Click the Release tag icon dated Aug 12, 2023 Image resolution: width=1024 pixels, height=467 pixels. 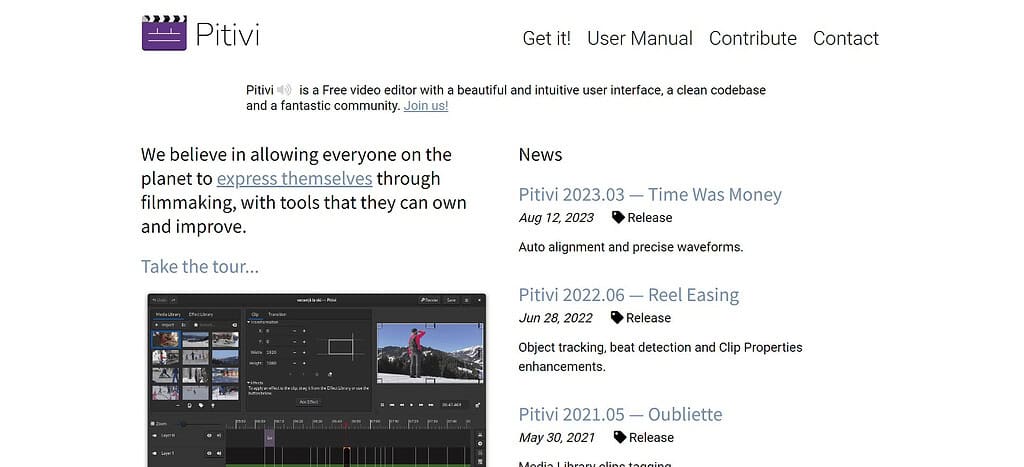618,217
